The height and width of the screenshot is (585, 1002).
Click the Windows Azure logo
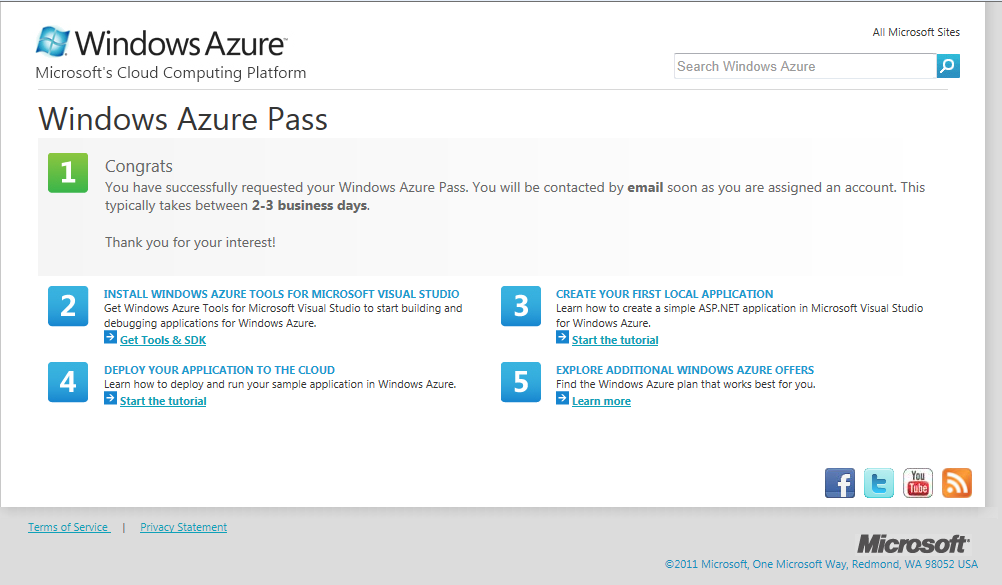coord(161,42)
